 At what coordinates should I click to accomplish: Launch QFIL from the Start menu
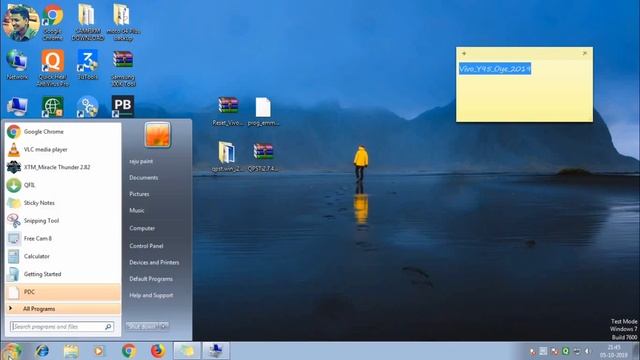[x=63, y=185]
